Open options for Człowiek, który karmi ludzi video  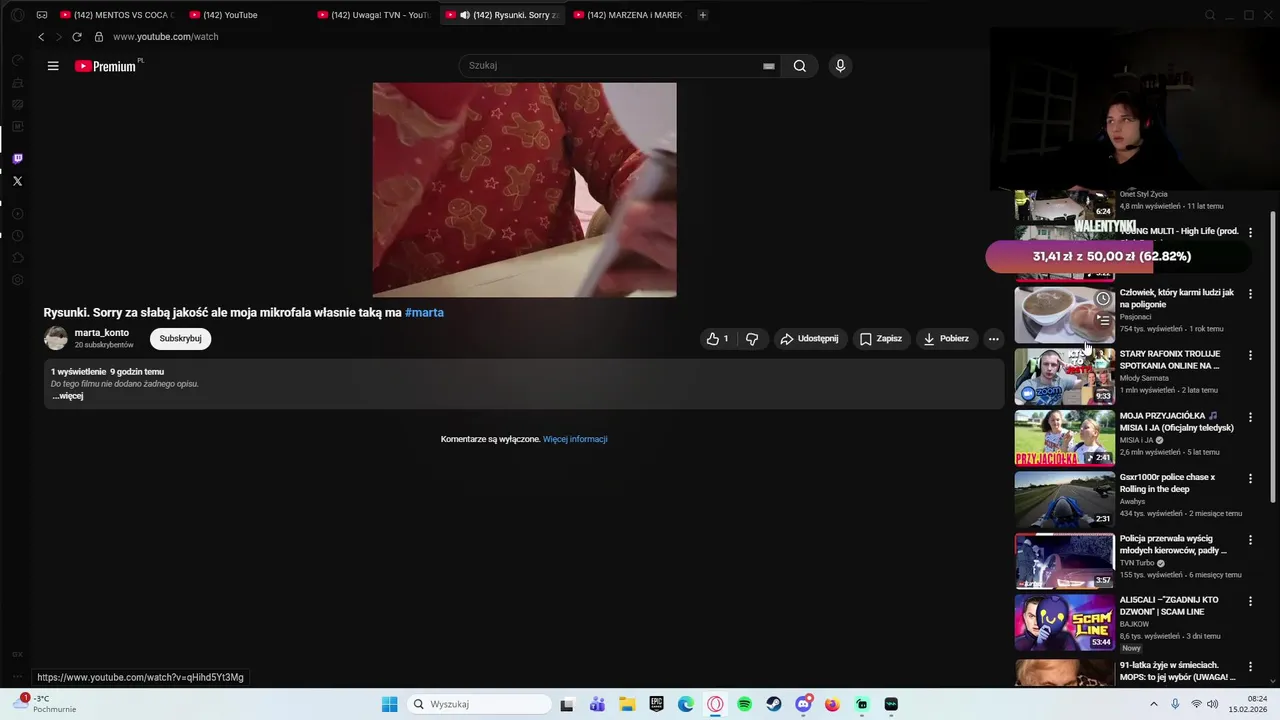click(x=1250, y=294)
